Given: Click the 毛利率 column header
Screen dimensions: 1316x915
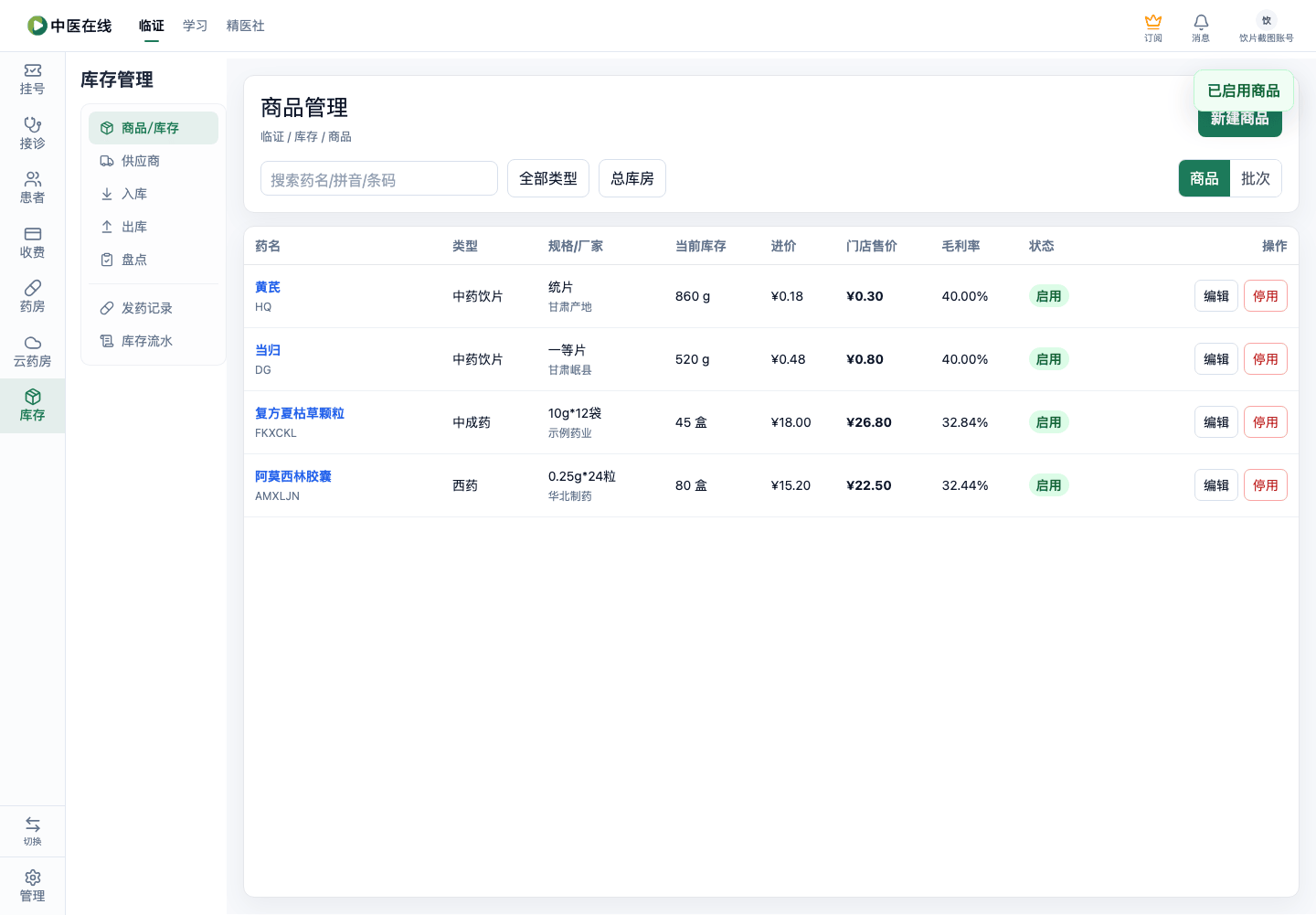Looking at the screenshot, I should 961,246.
